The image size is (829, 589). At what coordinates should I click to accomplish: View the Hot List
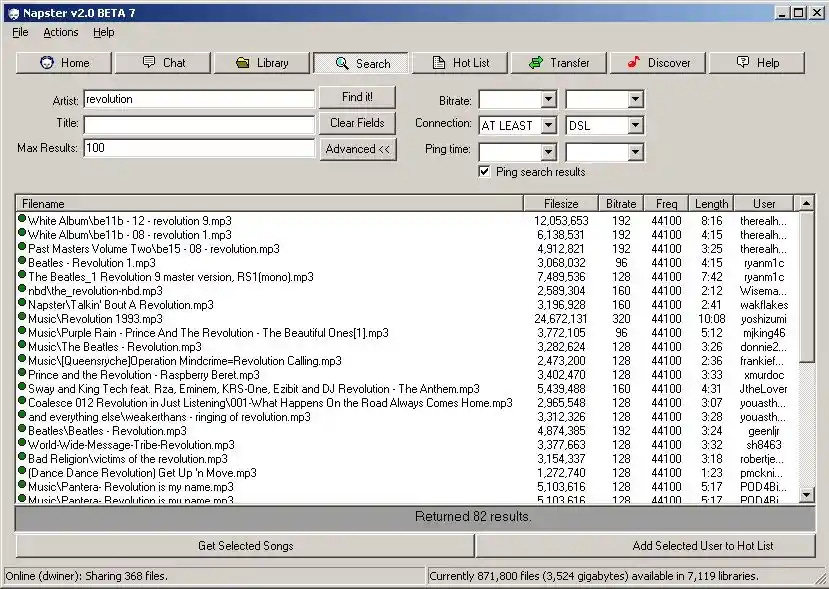click(459, 62)
